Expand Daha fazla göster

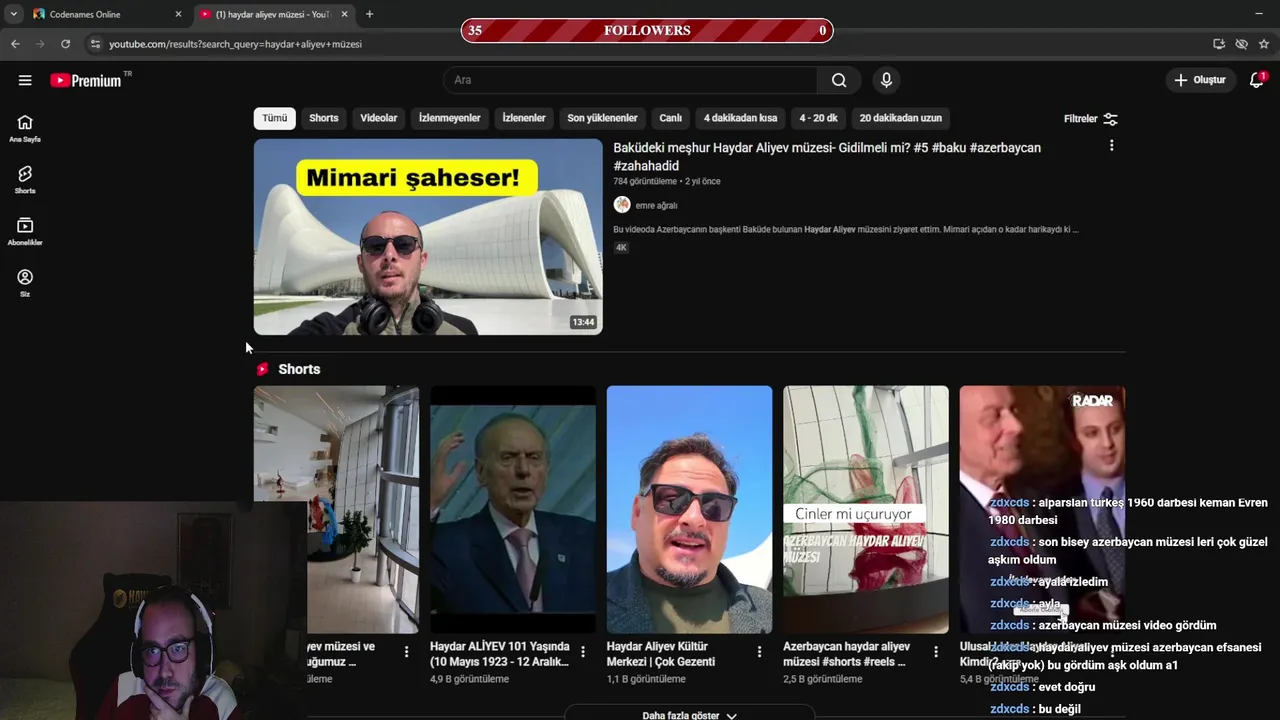click(690, 715)
